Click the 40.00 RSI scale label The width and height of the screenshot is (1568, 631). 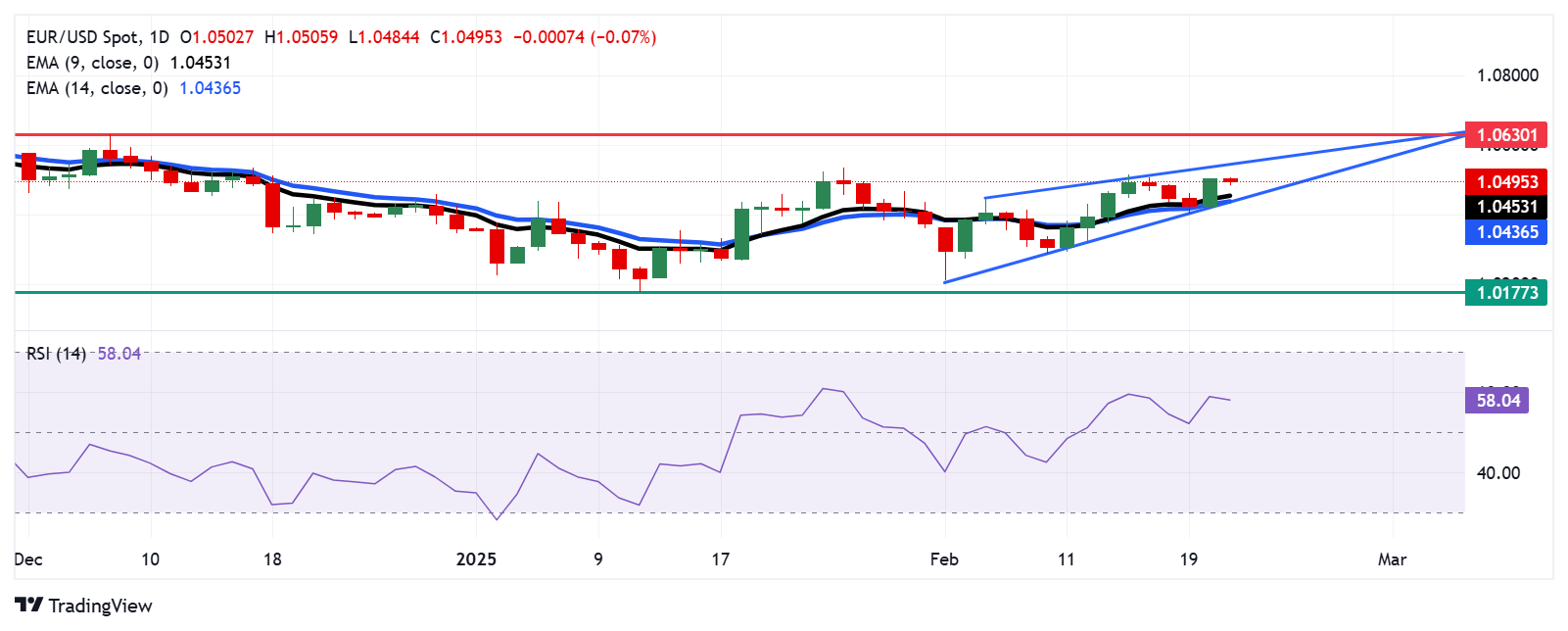1498,473
